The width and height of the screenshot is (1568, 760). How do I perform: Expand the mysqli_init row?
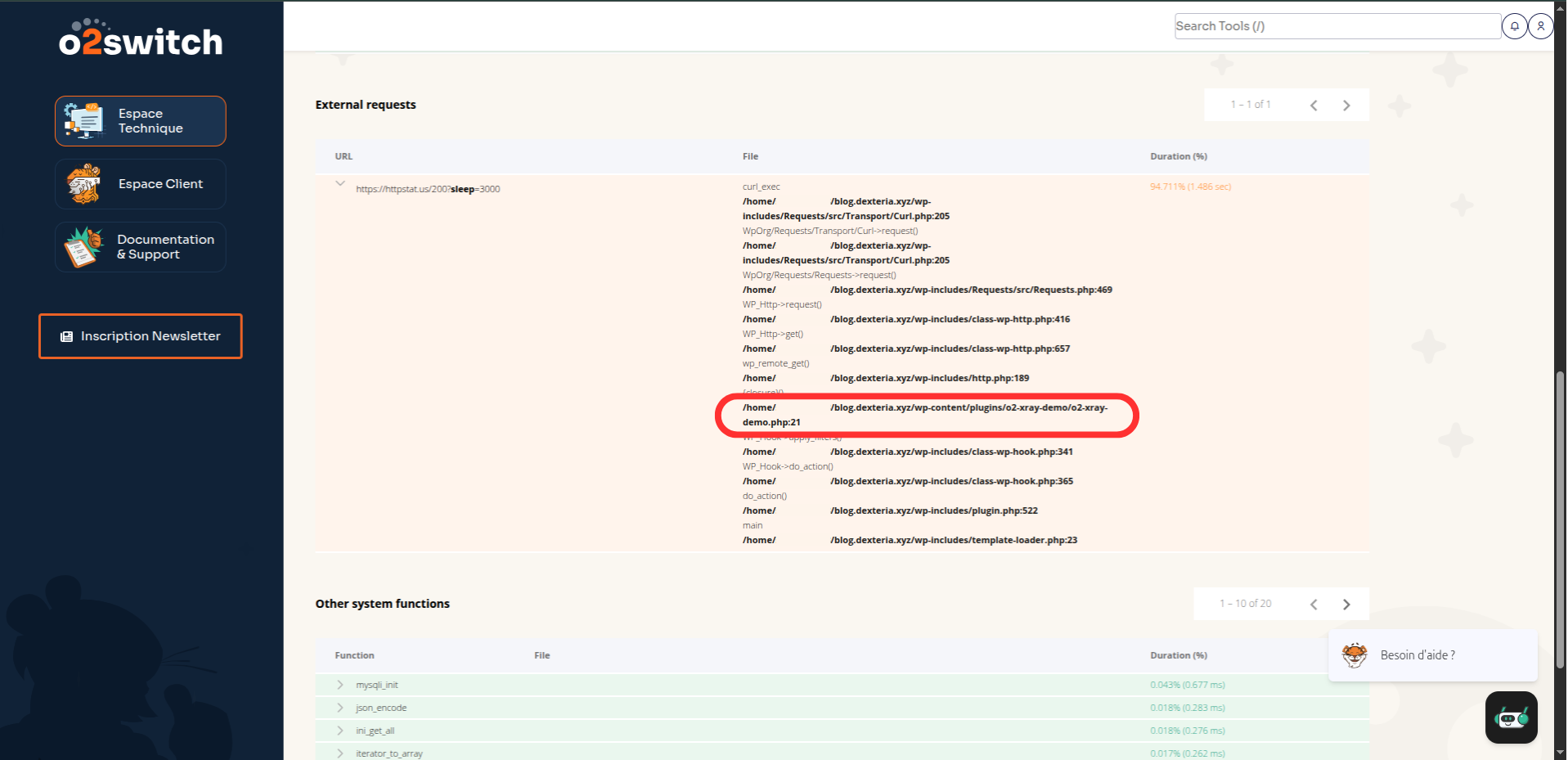340,685
